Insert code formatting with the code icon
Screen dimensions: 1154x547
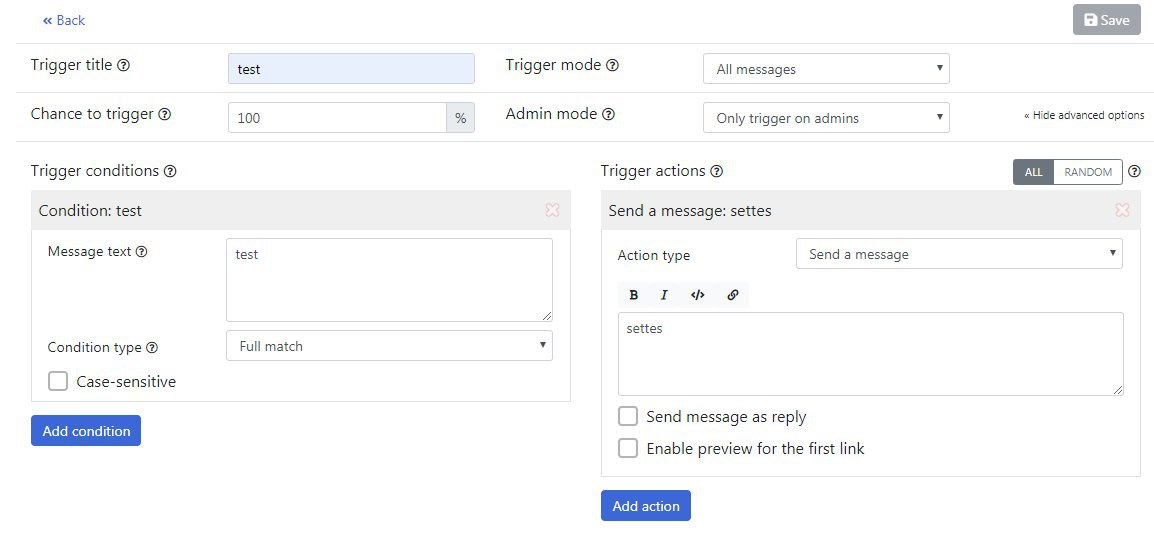[698, 295]
